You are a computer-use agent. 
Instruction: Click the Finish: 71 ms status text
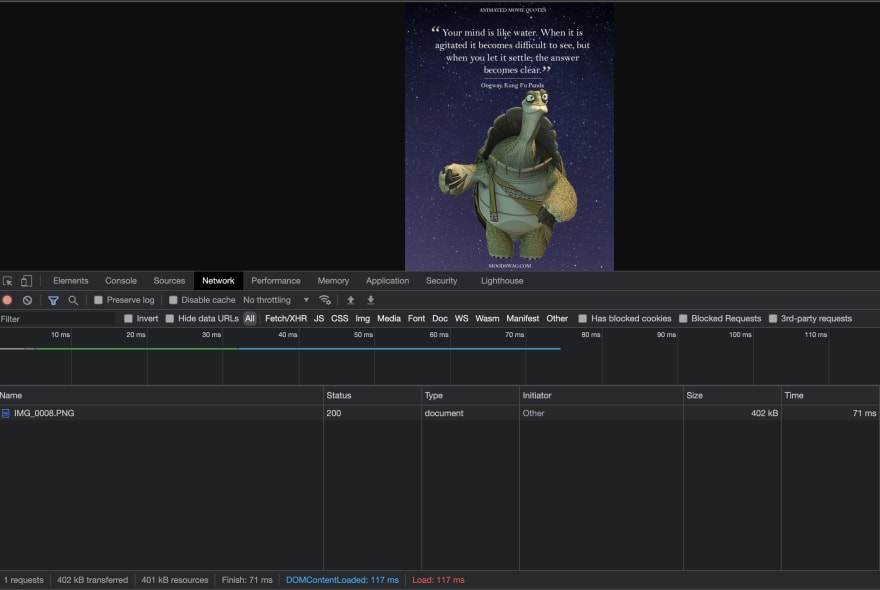click(247, 580)
